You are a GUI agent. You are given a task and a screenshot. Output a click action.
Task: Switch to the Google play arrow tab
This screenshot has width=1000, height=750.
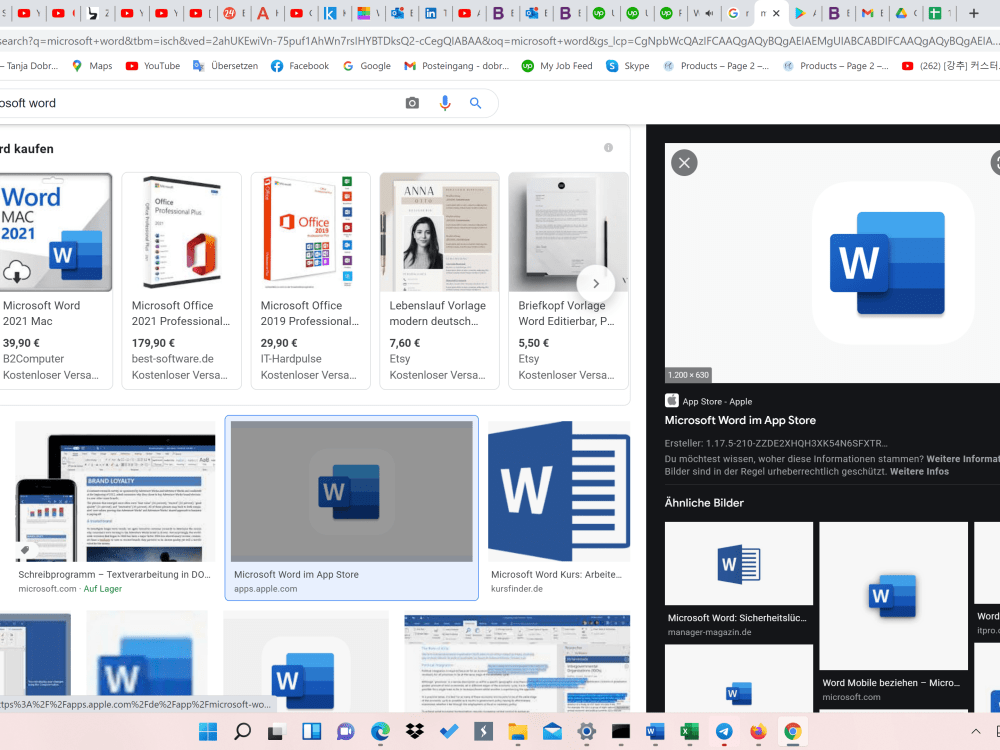[x=805, y=13]
